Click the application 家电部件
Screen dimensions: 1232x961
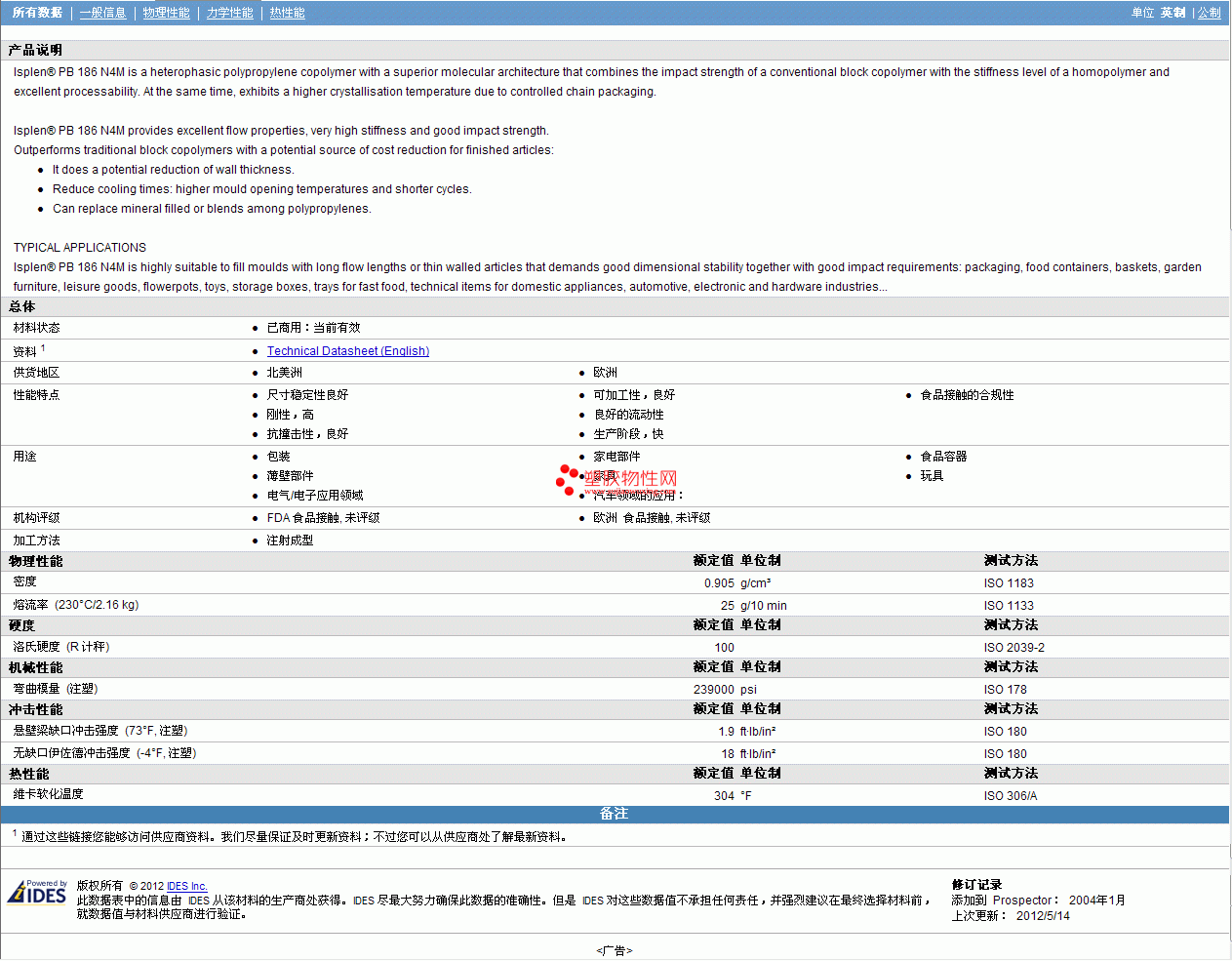pos(616,457)
